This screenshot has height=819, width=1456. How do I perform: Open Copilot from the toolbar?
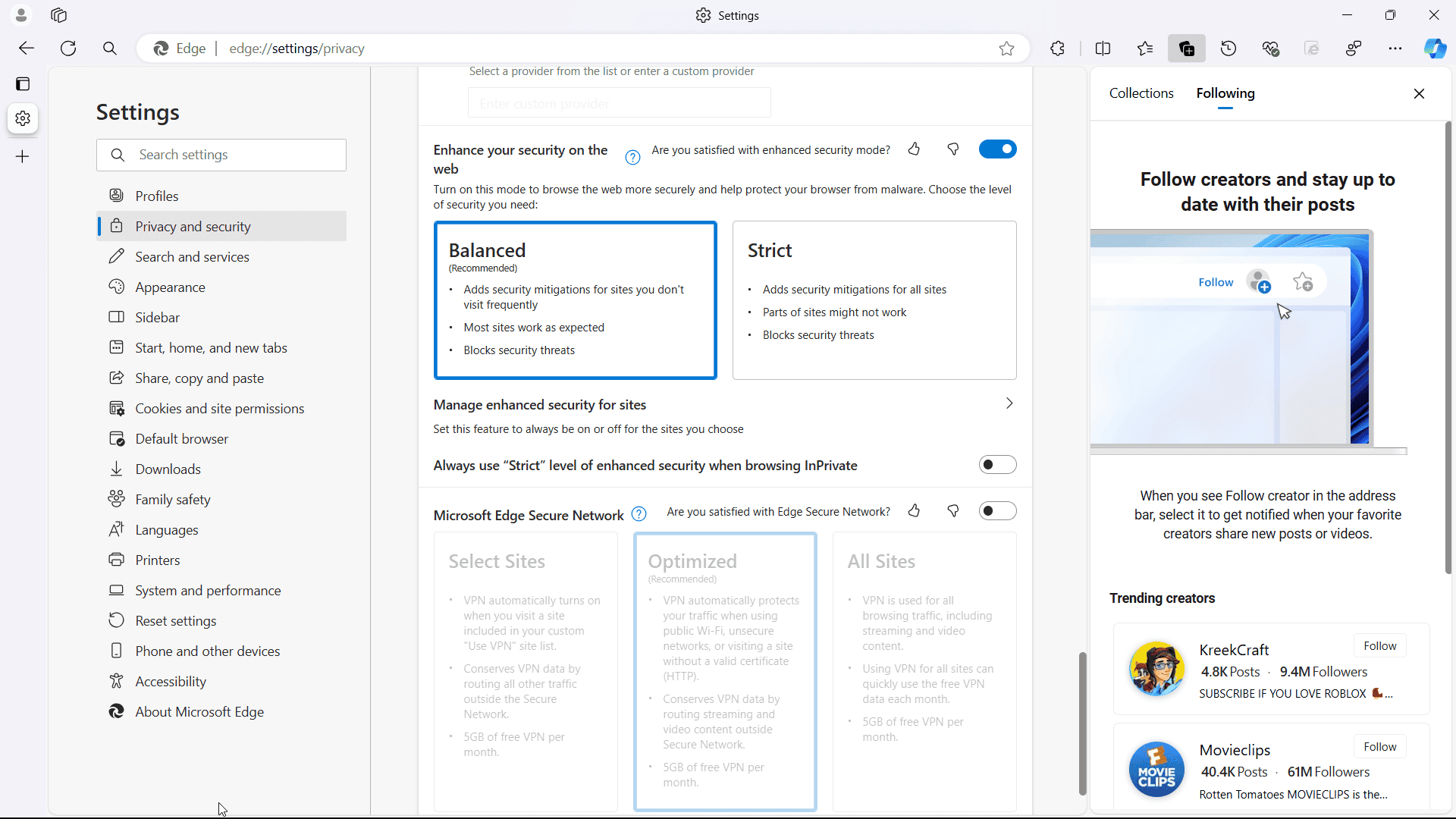[1436, 48]
